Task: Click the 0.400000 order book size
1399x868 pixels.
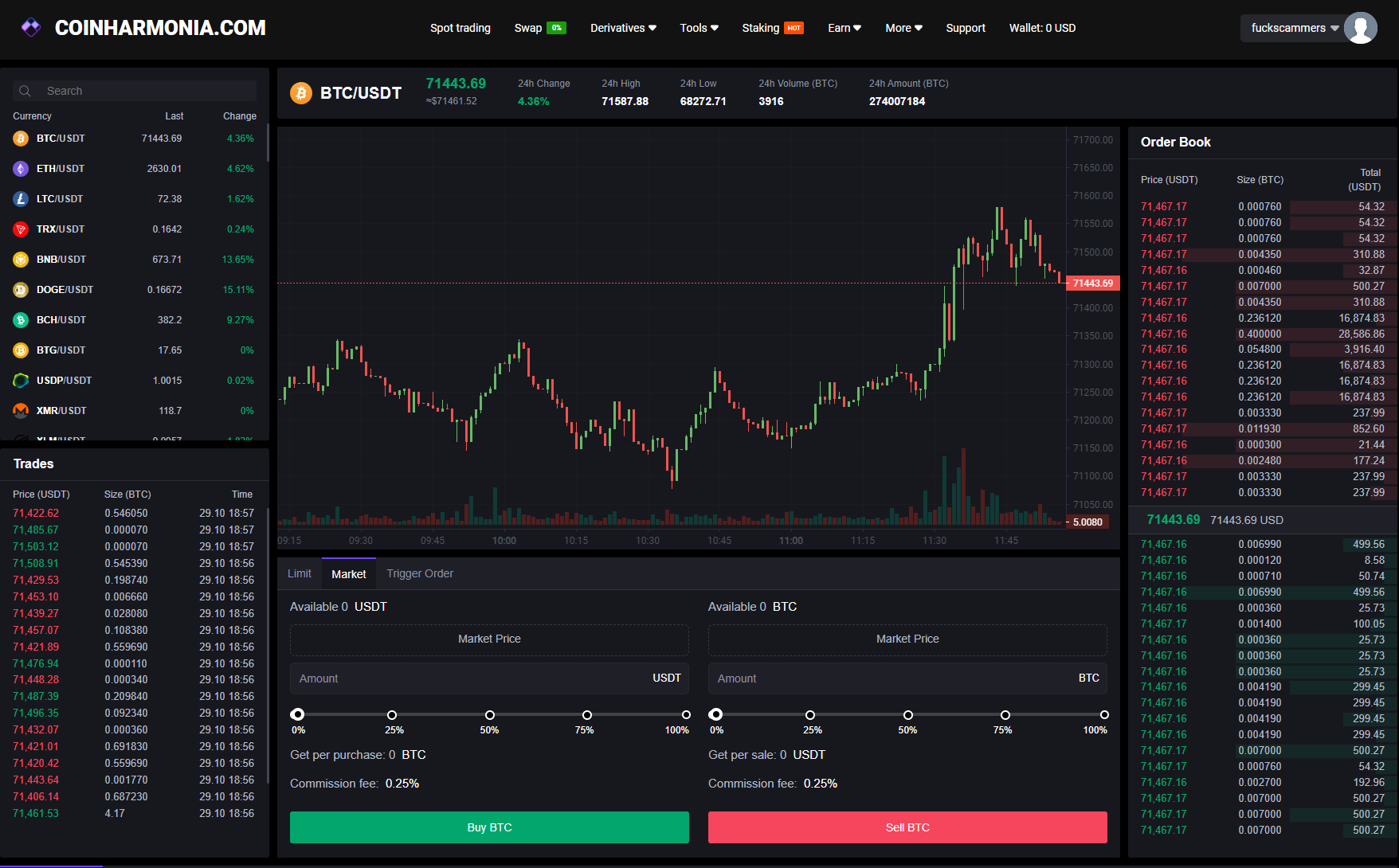Action: point(1260,334)
